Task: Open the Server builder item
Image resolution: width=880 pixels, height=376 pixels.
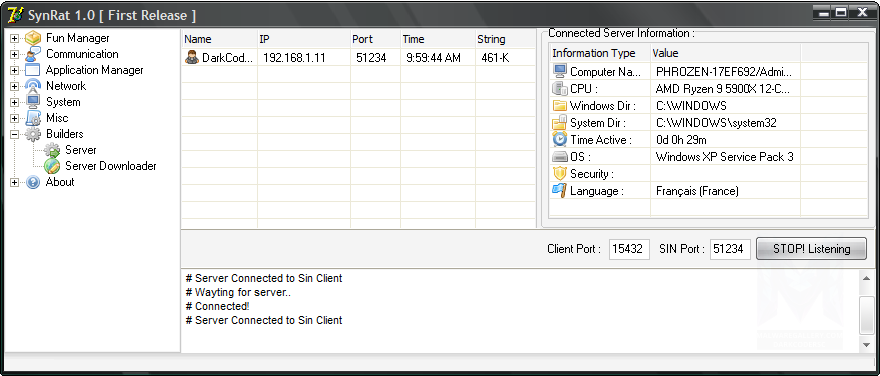Action: tap(80, 150)
